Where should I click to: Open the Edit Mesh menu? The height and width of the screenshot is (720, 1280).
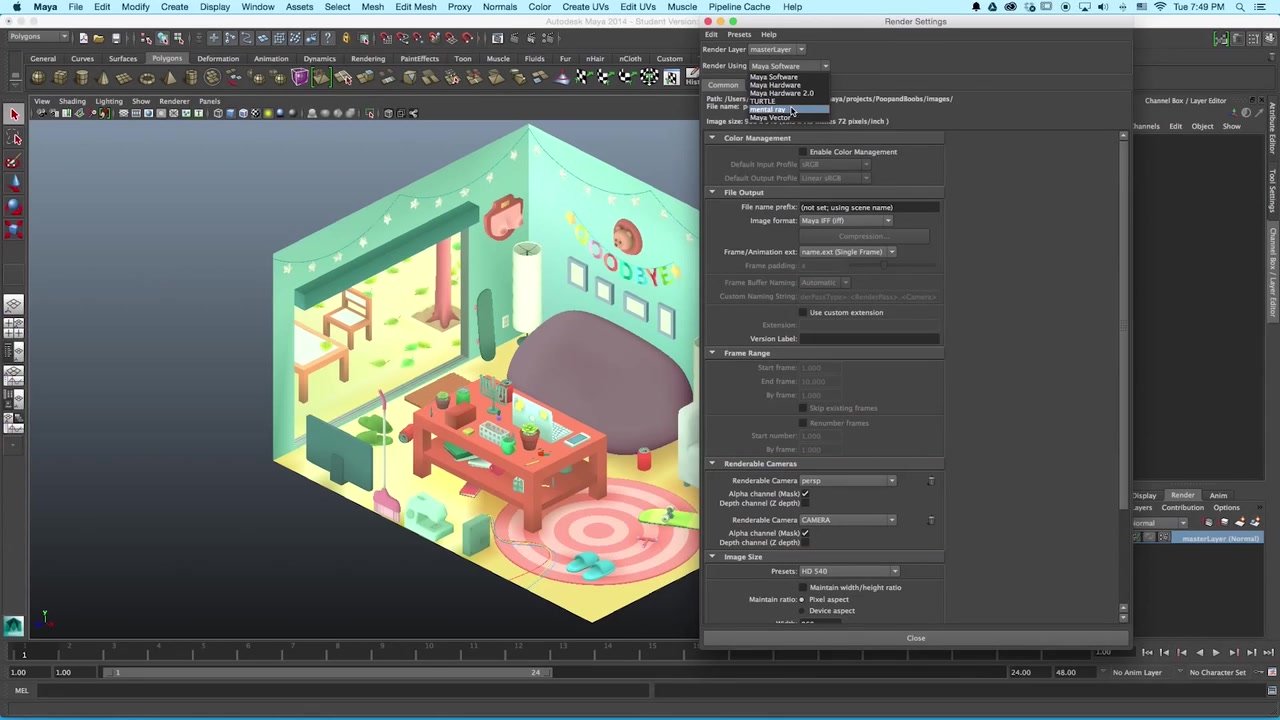coord(415,7)
